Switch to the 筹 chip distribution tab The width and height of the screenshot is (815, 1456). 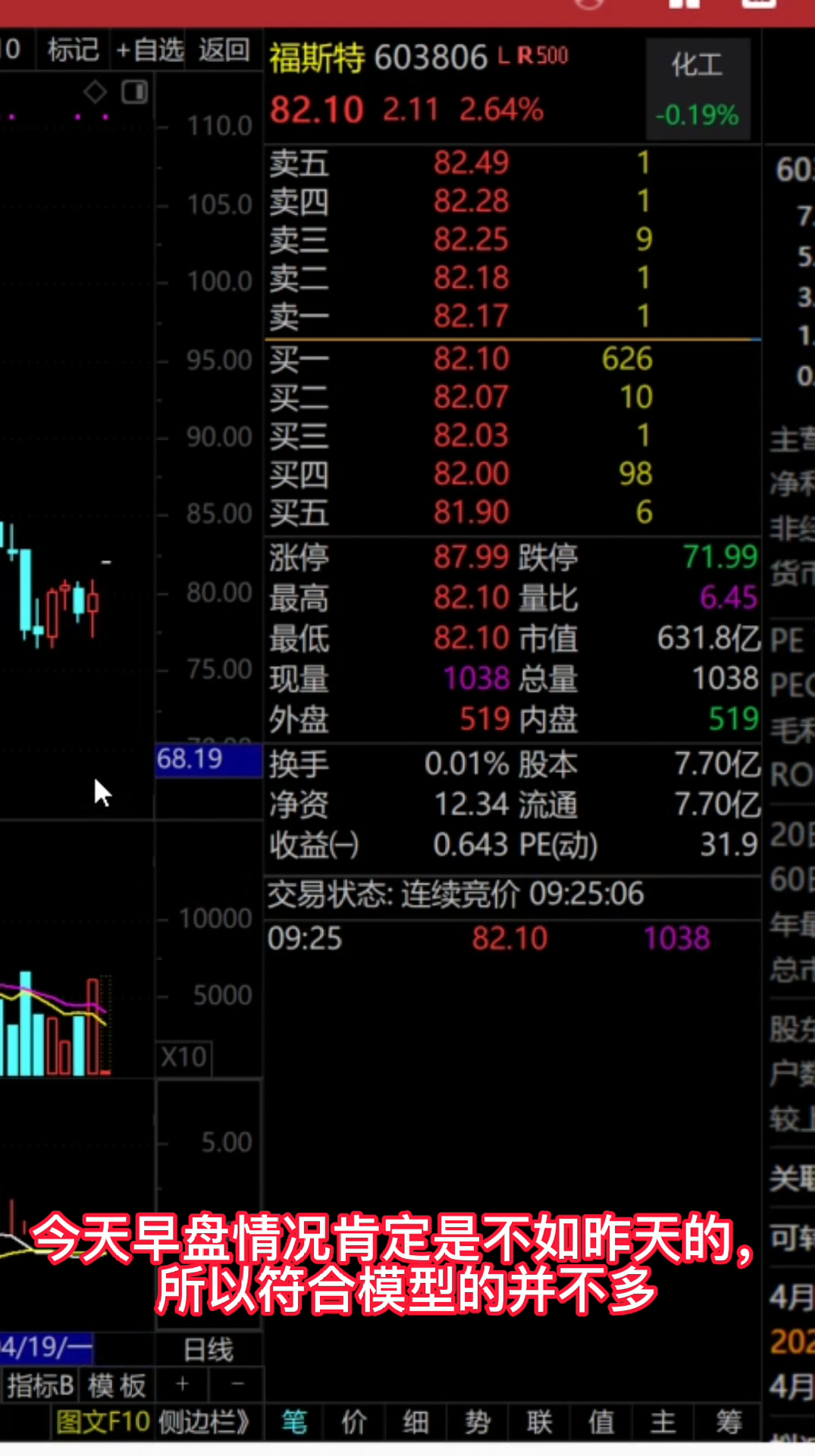(729, 1422)
